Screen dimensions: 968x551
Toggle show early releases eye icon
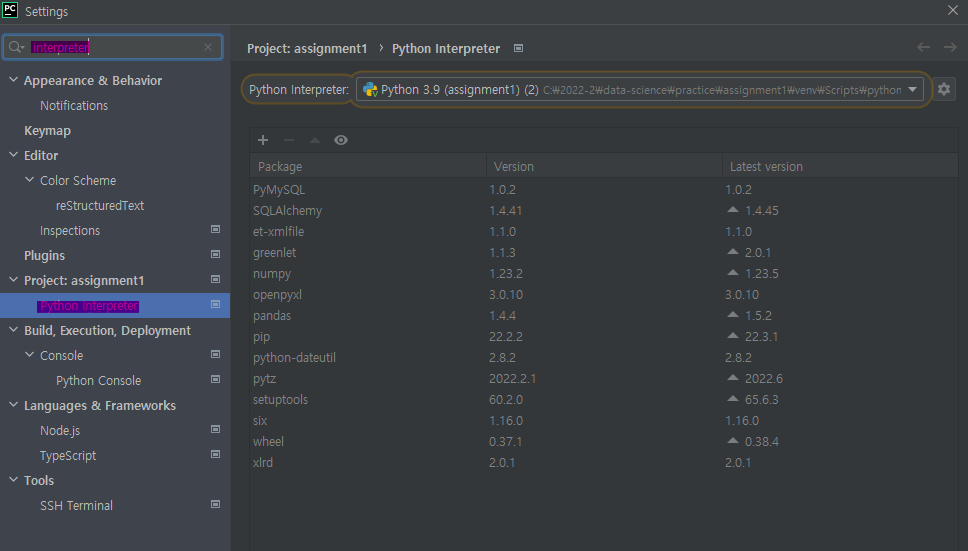(x=341, y=140)
